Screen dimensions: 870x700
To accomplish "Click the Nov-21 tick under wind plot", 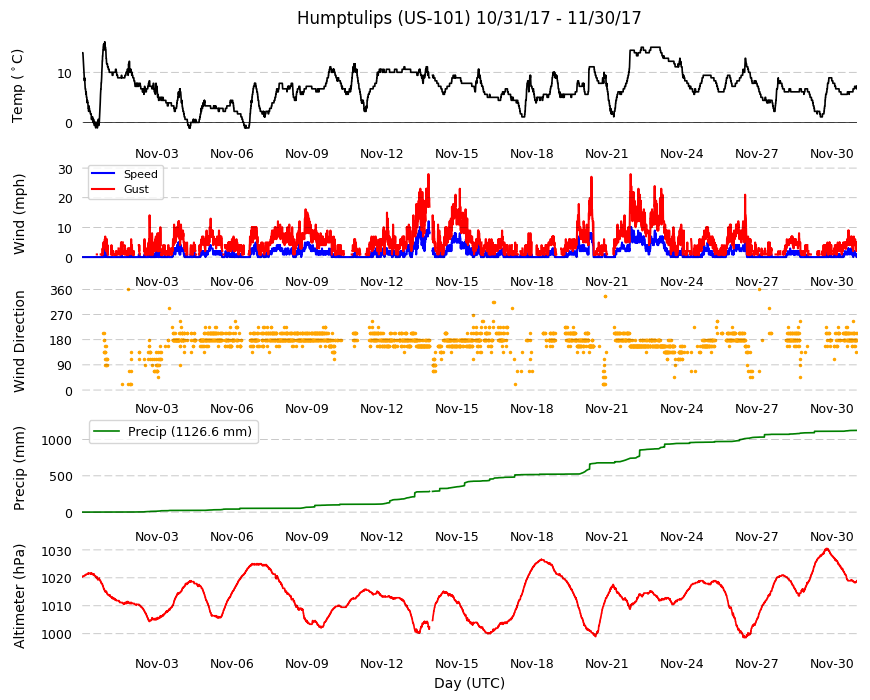I will pyautogui.click(x=606, y=281).
